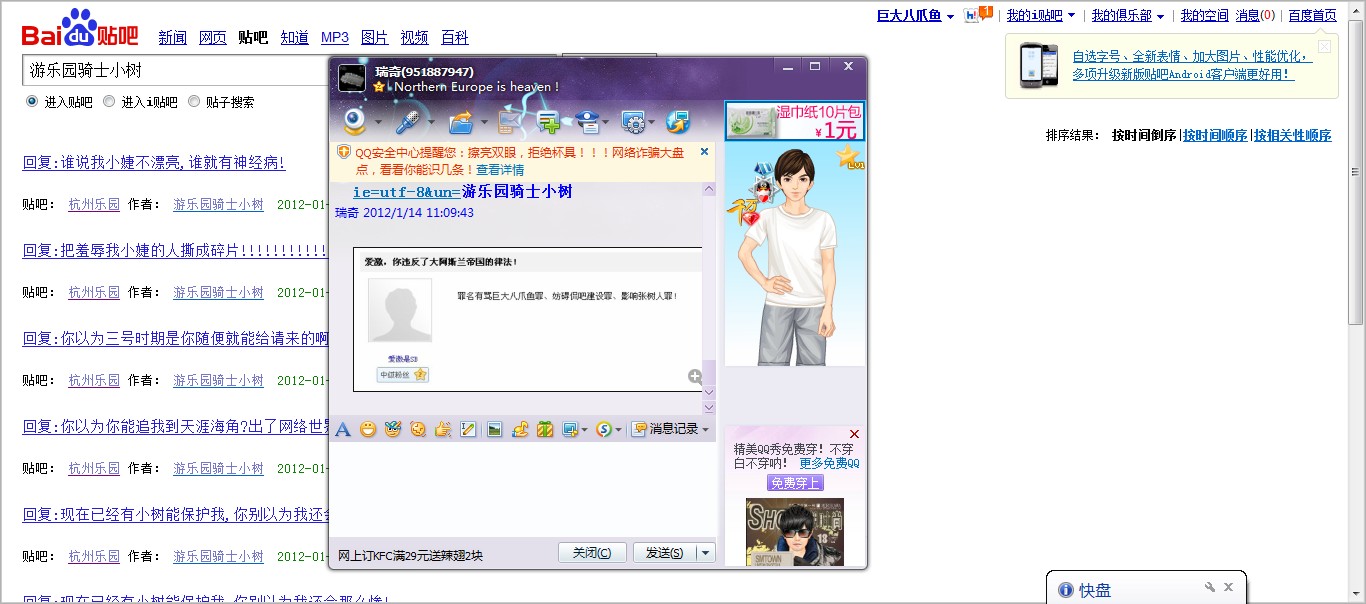Click in the Tieba search input field

pyautogui.click(x=175, y=70)
